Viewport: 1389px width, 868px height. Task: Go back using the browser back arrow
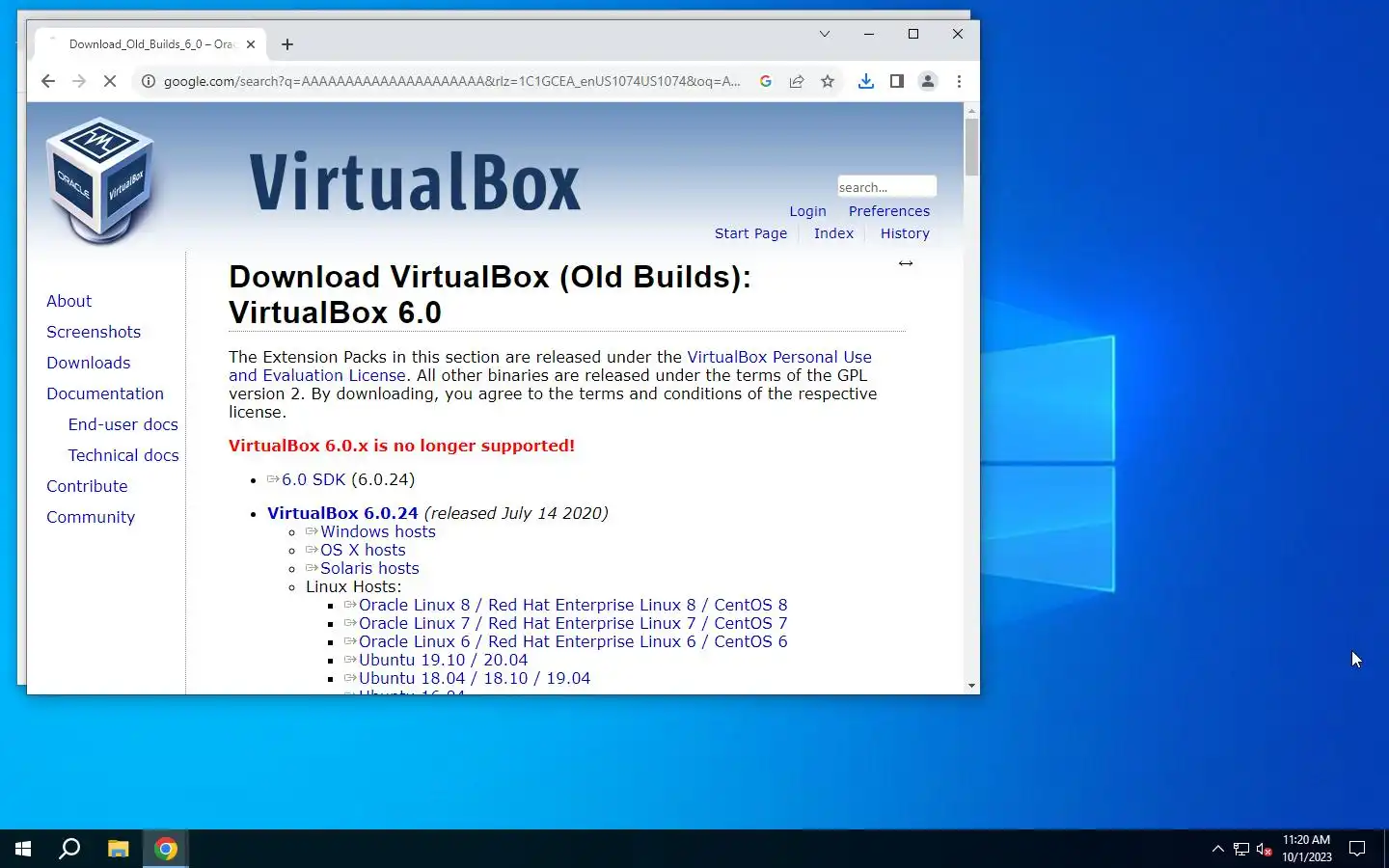pos(48,81)
